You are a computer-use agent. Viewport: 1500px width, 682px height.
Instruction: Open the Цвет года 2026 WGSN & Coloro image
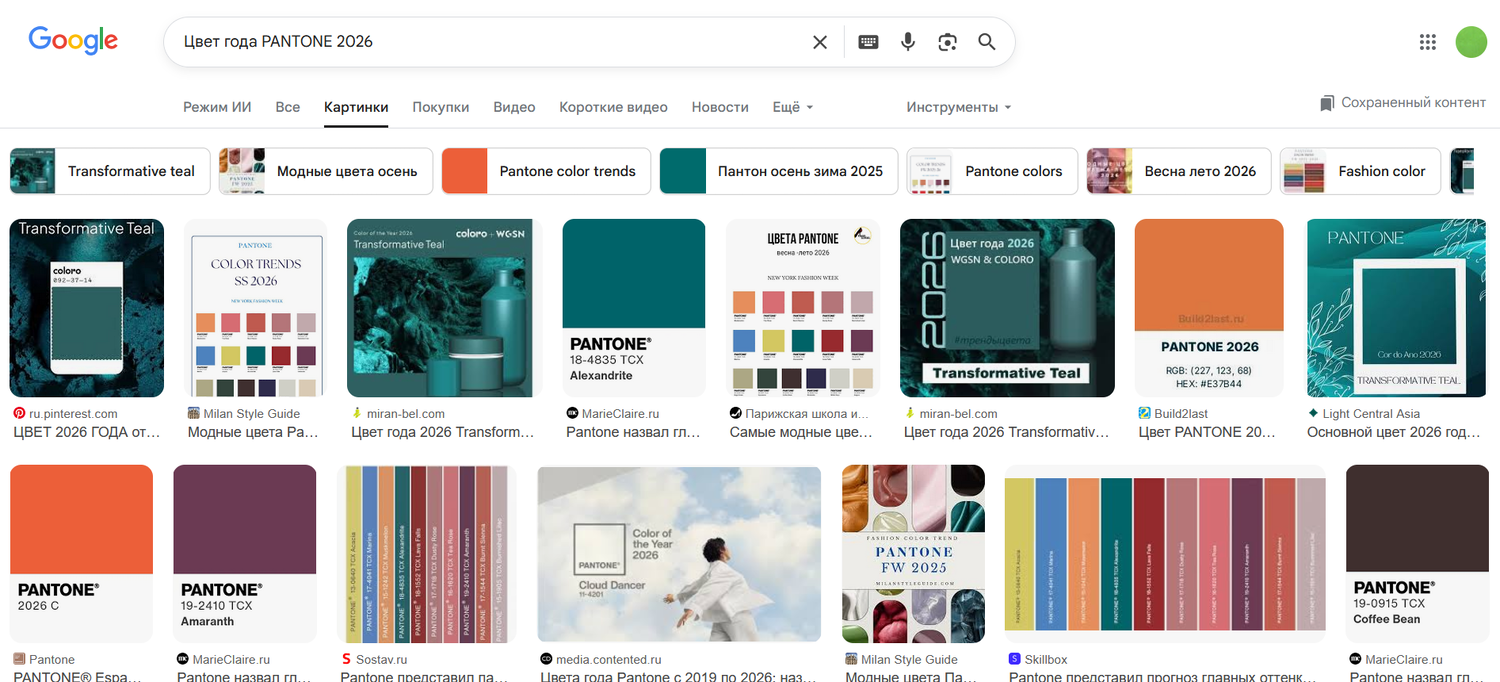[x=1007, y=308]
